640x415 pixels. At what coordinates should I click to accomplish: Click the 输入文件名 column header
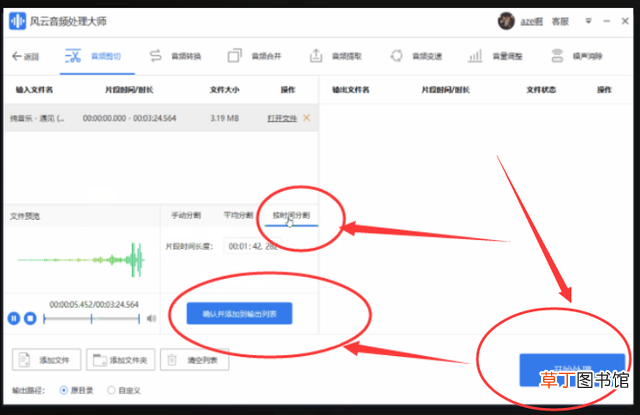[34, 90]
